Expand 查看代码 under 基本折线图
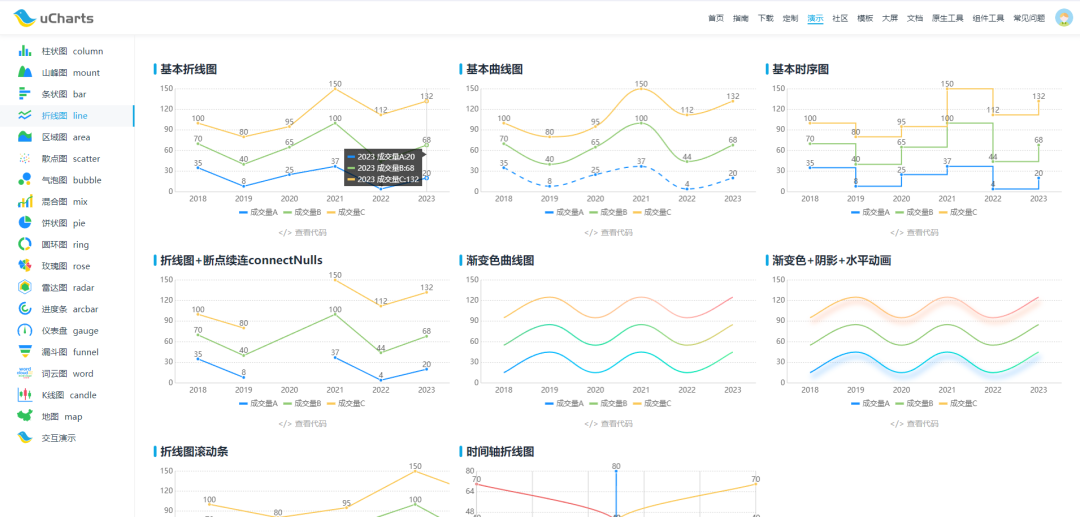The image size is (1080, 517). tap(301, 233)
